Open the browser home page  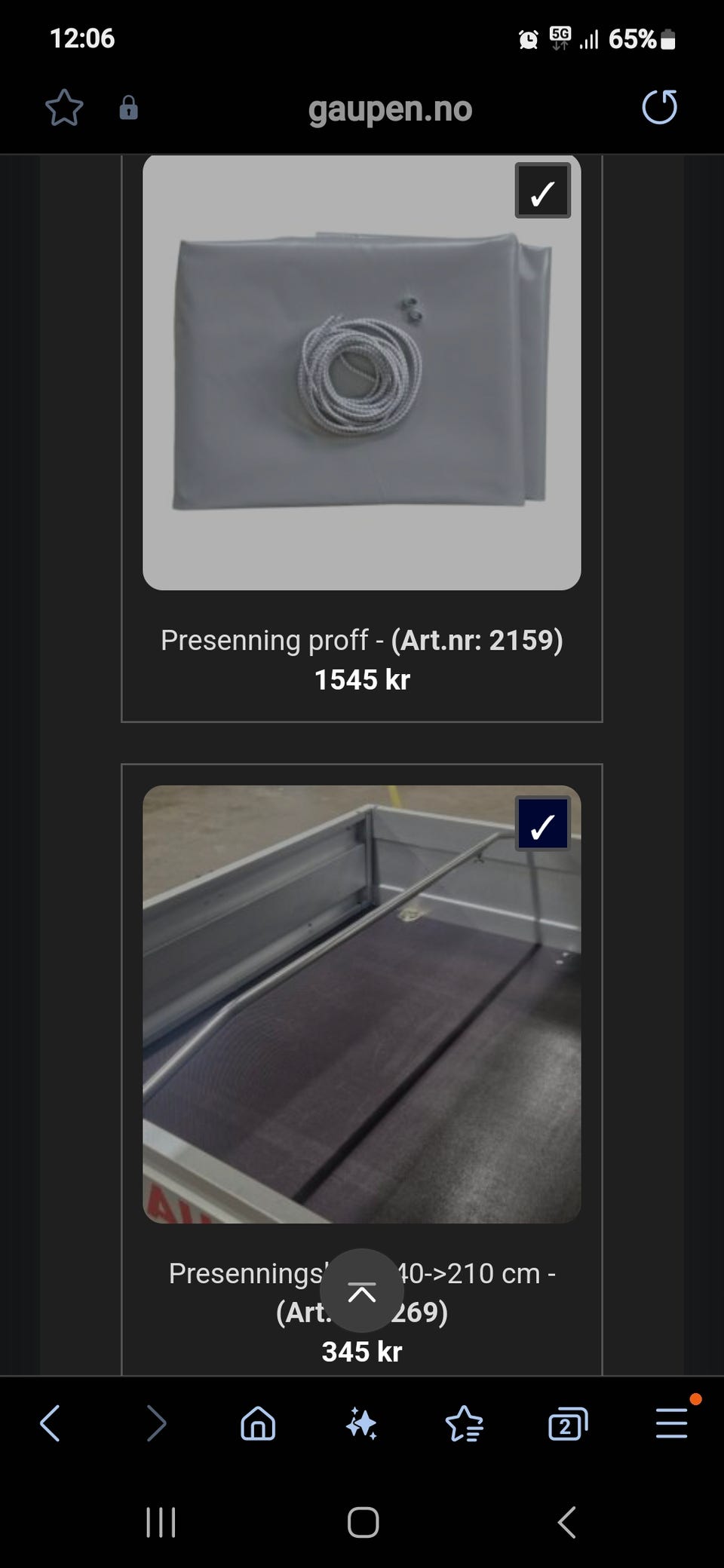tap(258, 1423)
